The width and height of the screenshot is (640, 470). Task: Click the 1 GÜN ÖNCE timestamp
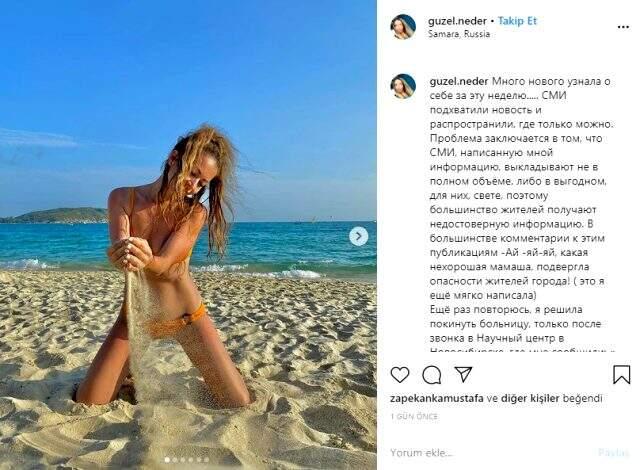coord(414,417)
